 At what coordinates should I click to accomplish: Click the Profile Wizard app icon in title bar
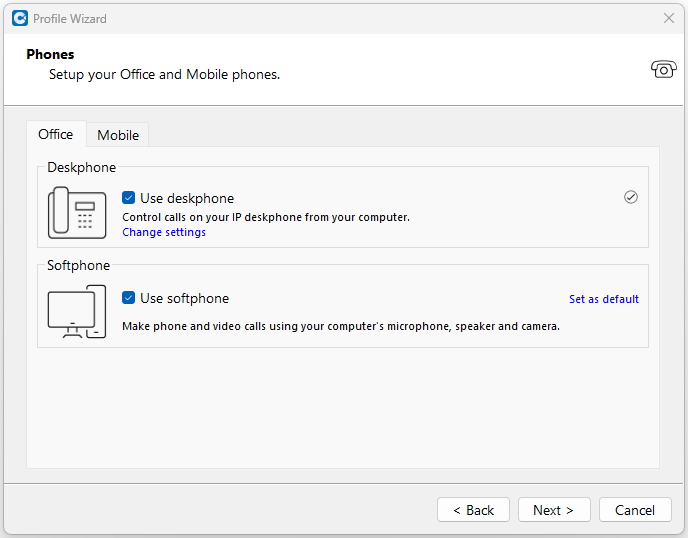[19, 18]
